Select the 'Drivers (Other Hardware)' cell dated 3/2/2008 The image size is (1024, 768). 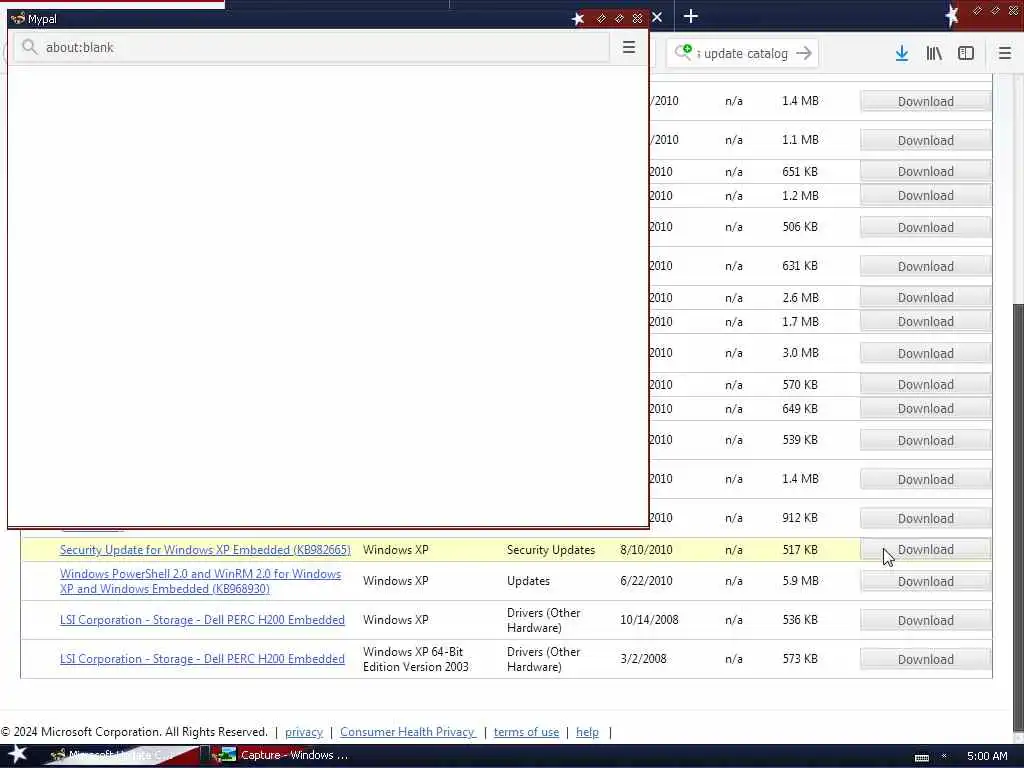(x=543, y=659)
